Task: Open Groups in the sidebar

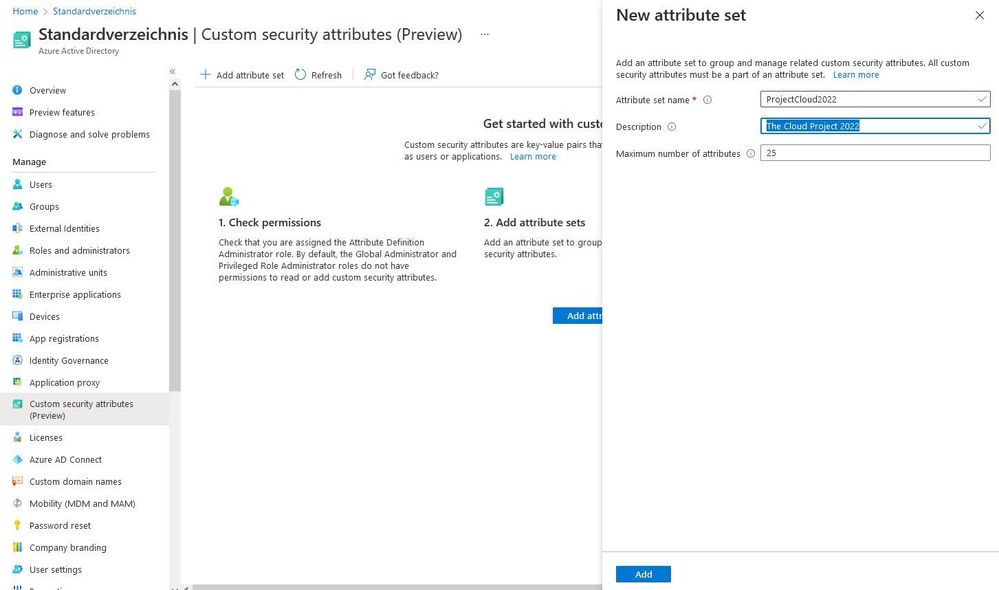Action: click(x=44, y=206)
